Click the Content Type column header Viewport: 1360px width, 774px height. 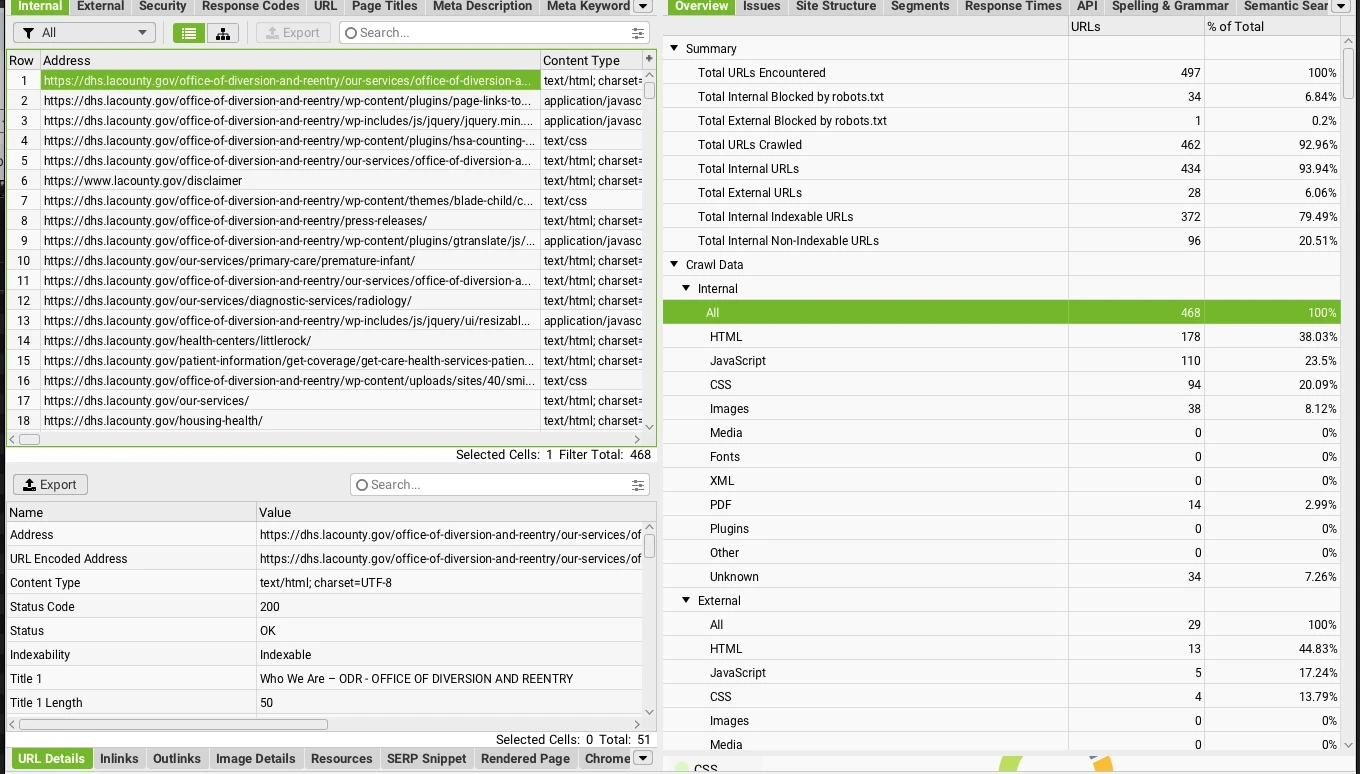[591, 60]
